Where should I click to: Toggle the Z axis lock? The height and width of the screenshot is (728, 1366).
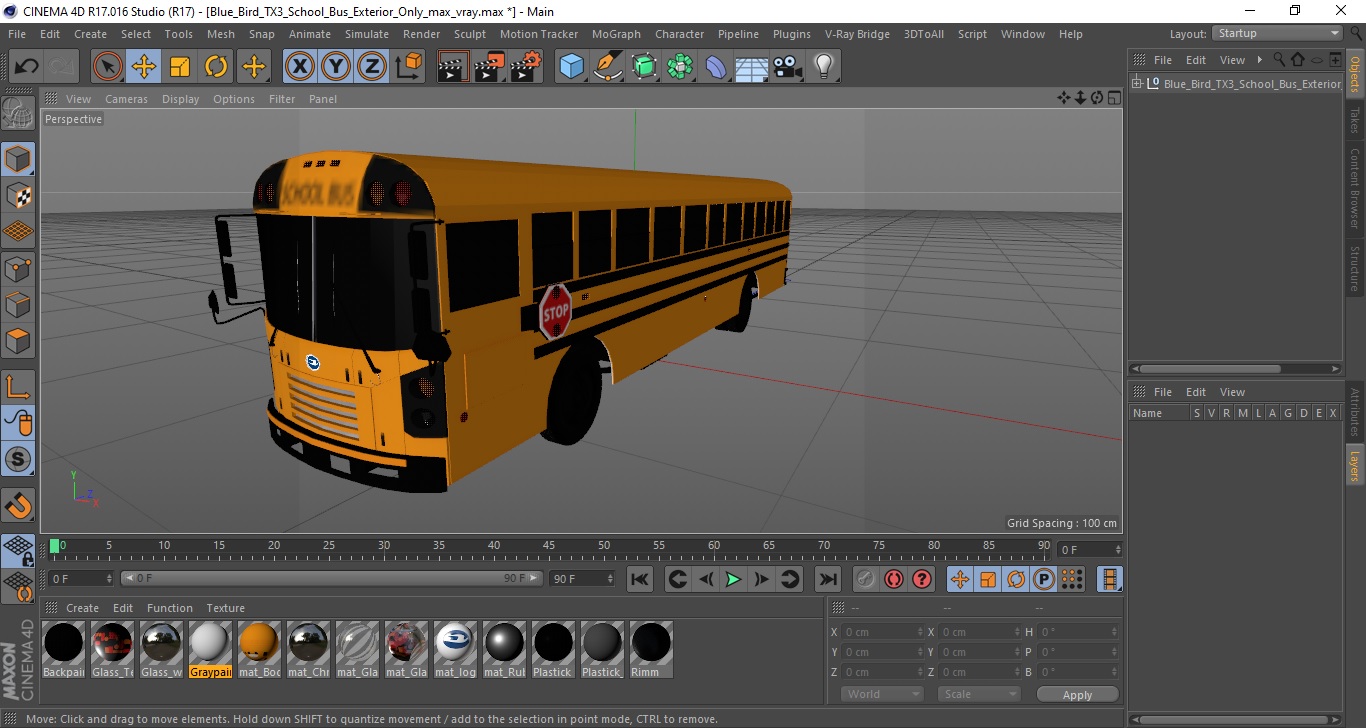(x=371, y=67)
